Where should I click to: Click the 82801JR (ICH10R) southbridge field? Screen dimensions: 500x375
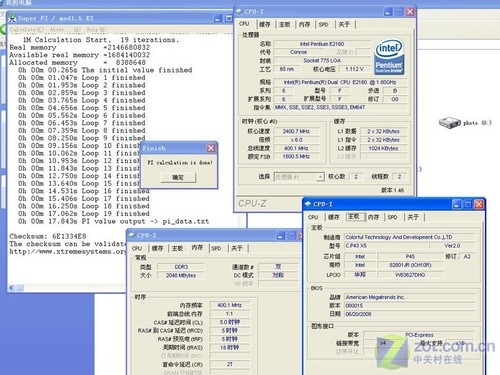tap(410, 265)
